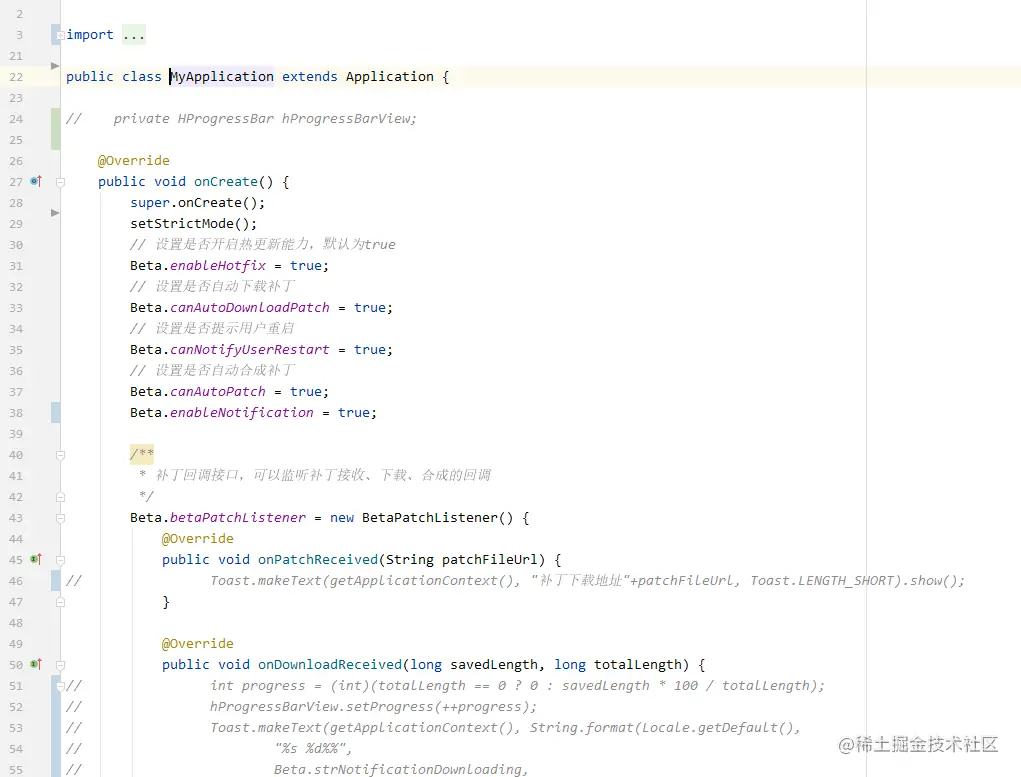The image size is (1021, 777).
Task: Click the enableHotfix field
Action: tap(218, 265)
